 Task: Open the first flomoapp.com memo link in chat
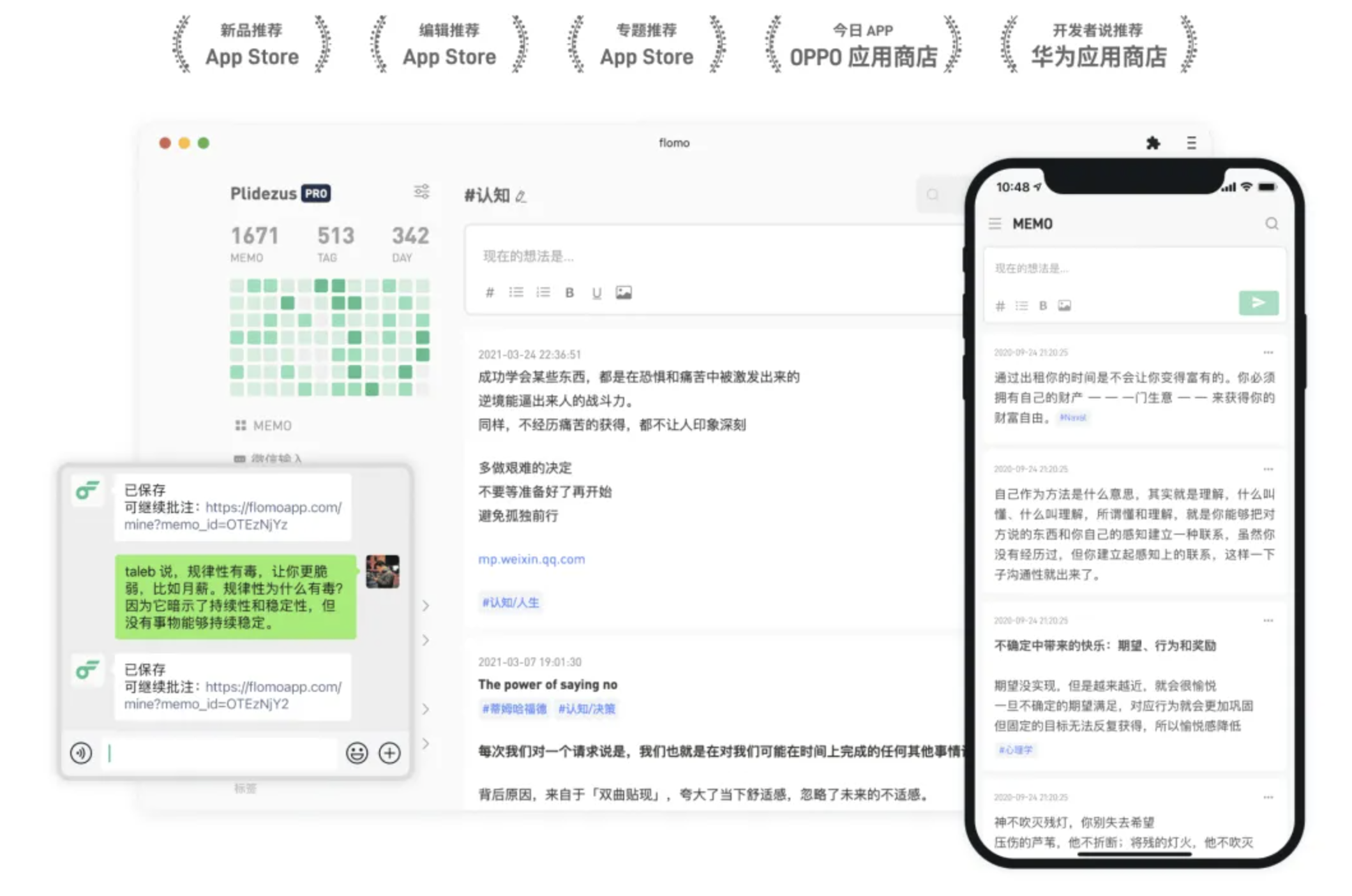point(233,516)
